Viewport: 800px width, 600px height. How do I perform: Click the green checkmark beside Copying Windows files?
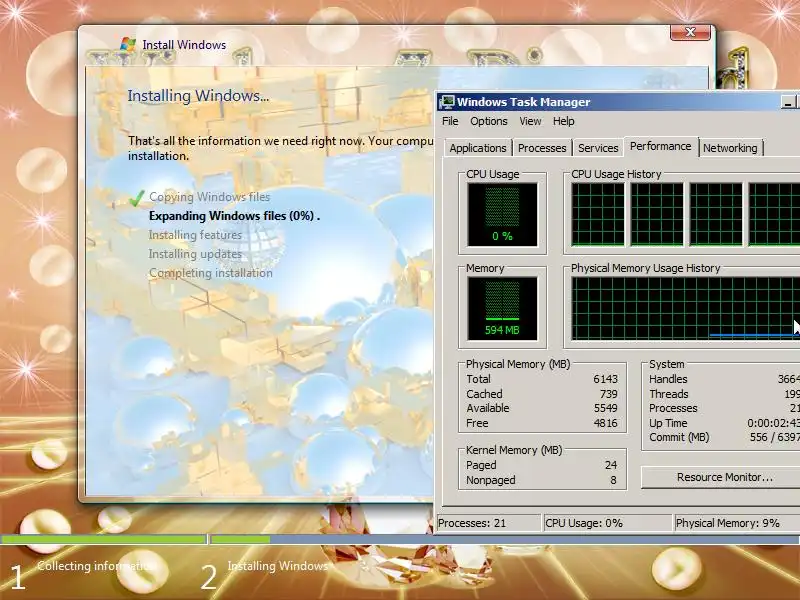click(136, 198)
